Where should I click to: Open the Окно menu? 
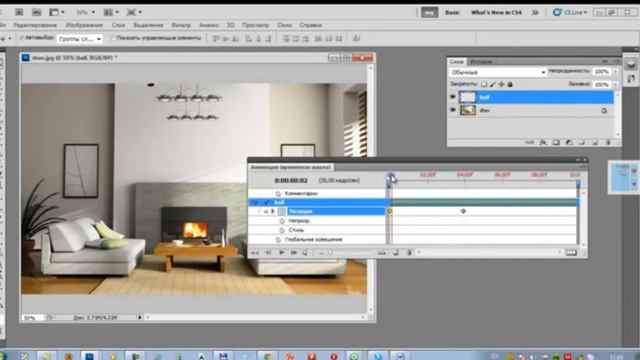[284, 25]
